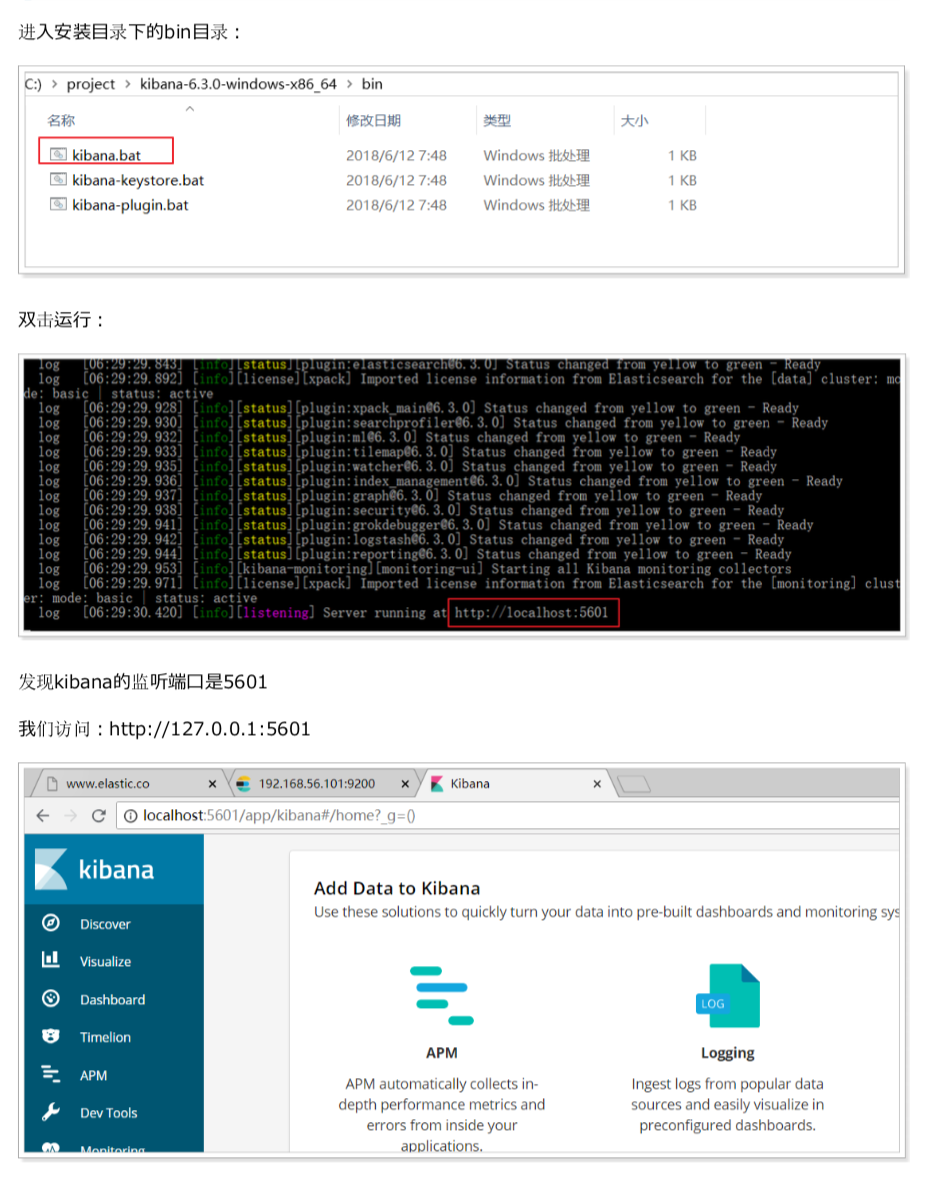Expand chevron after C:) in breadcrumb
The height and width of the screenshot is (1194, 944).
tap(54, 84)
